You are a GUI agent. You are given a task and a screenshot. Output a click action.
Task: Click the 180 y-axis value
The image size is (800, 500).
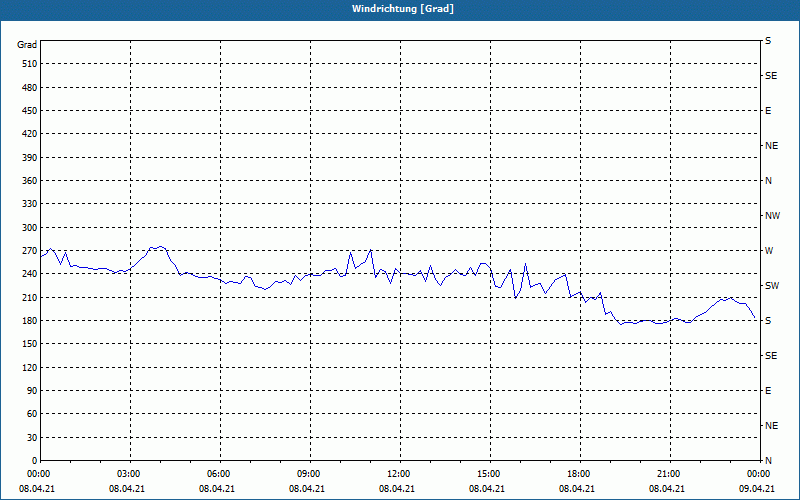coord(30,320)
